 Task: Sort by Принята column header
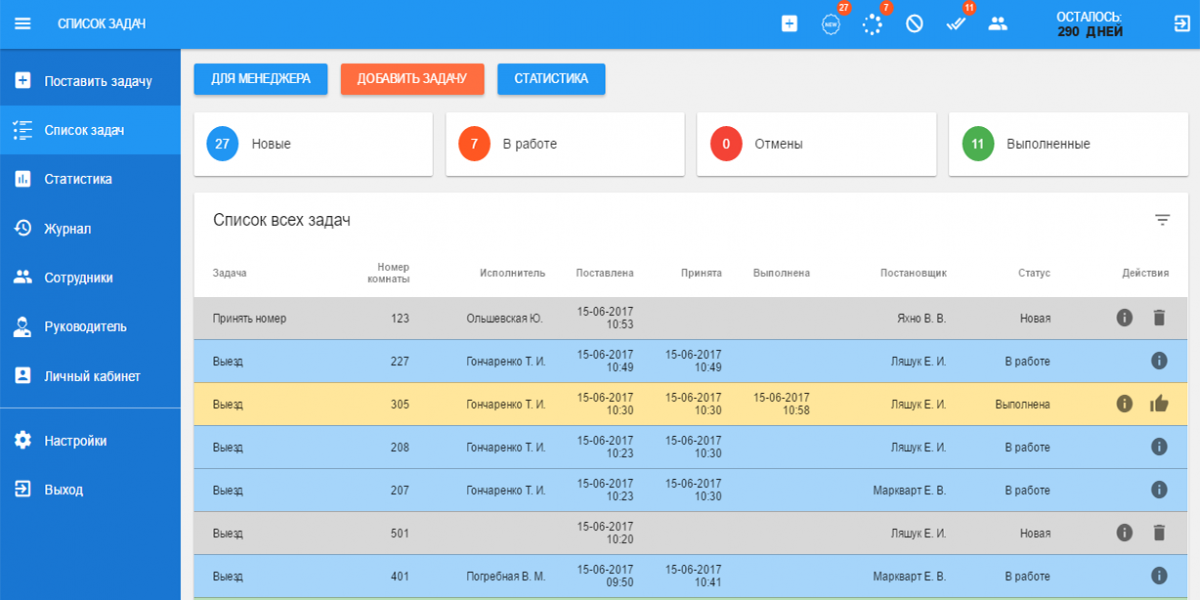pos(701,273)
